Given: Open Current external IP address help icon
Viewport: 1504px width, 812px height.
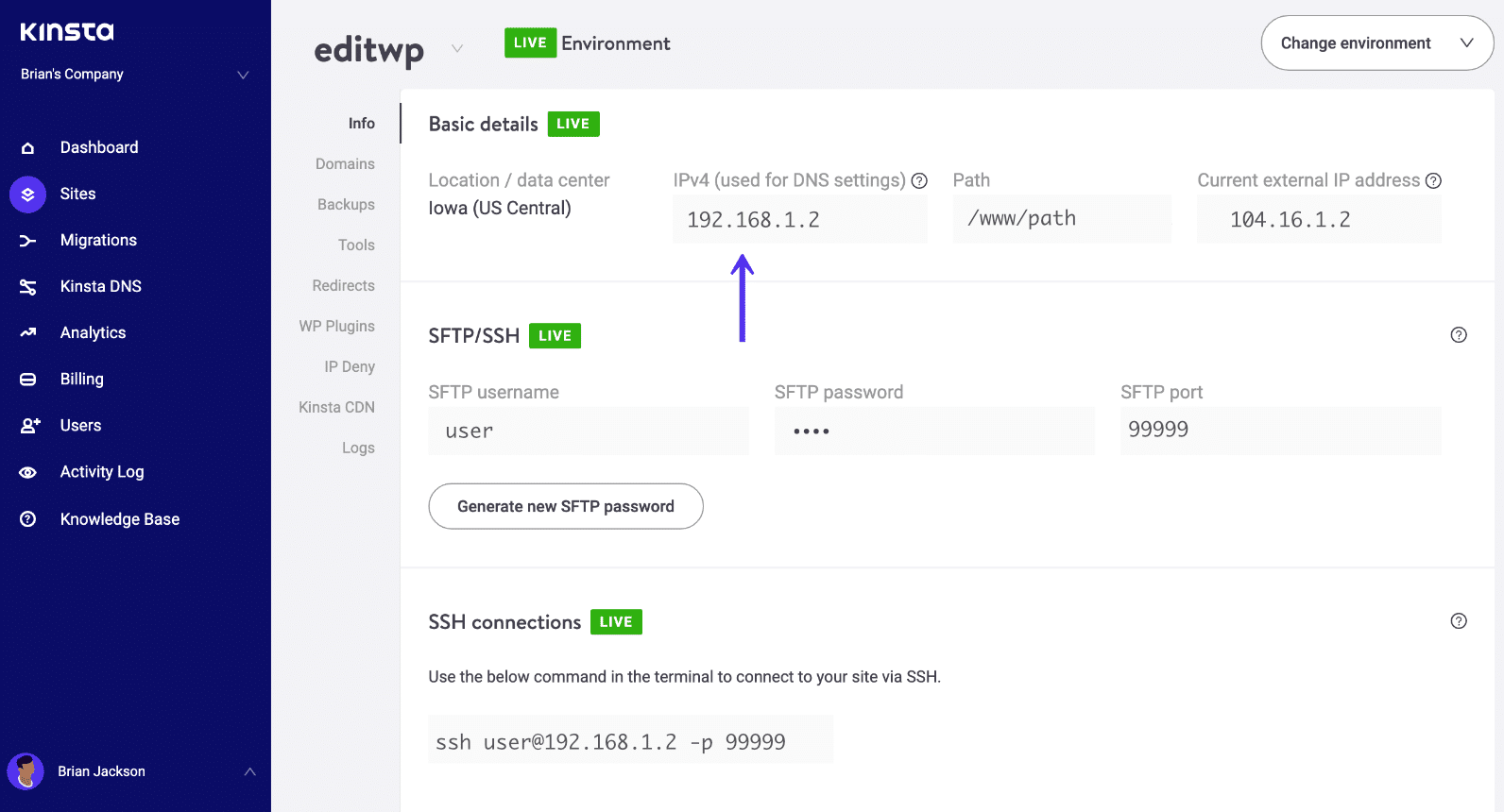Looking at the screenshot, I should coord(1433,180).
